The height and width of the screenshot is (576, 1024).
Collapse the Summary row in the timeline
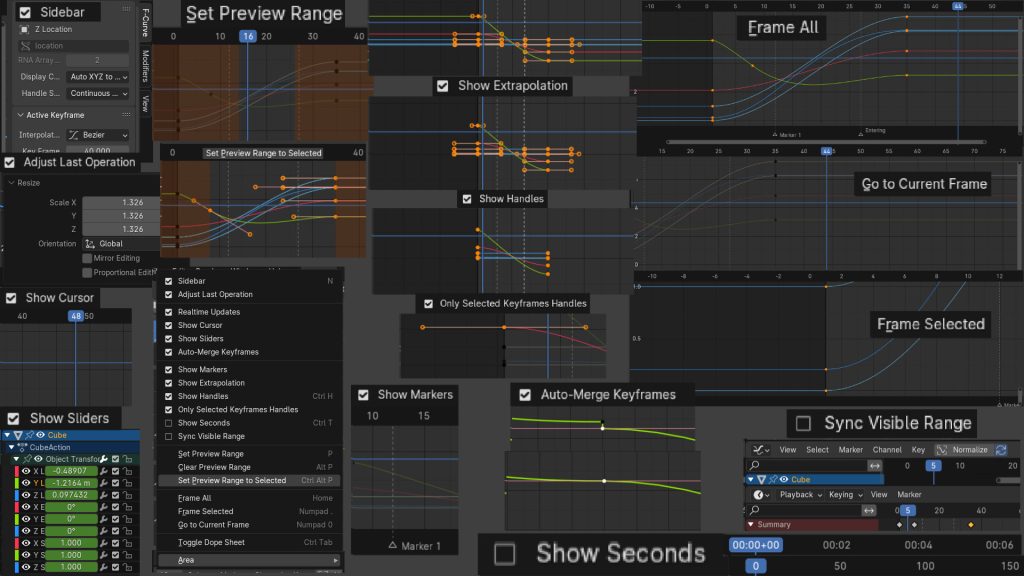tap(752, 524)
